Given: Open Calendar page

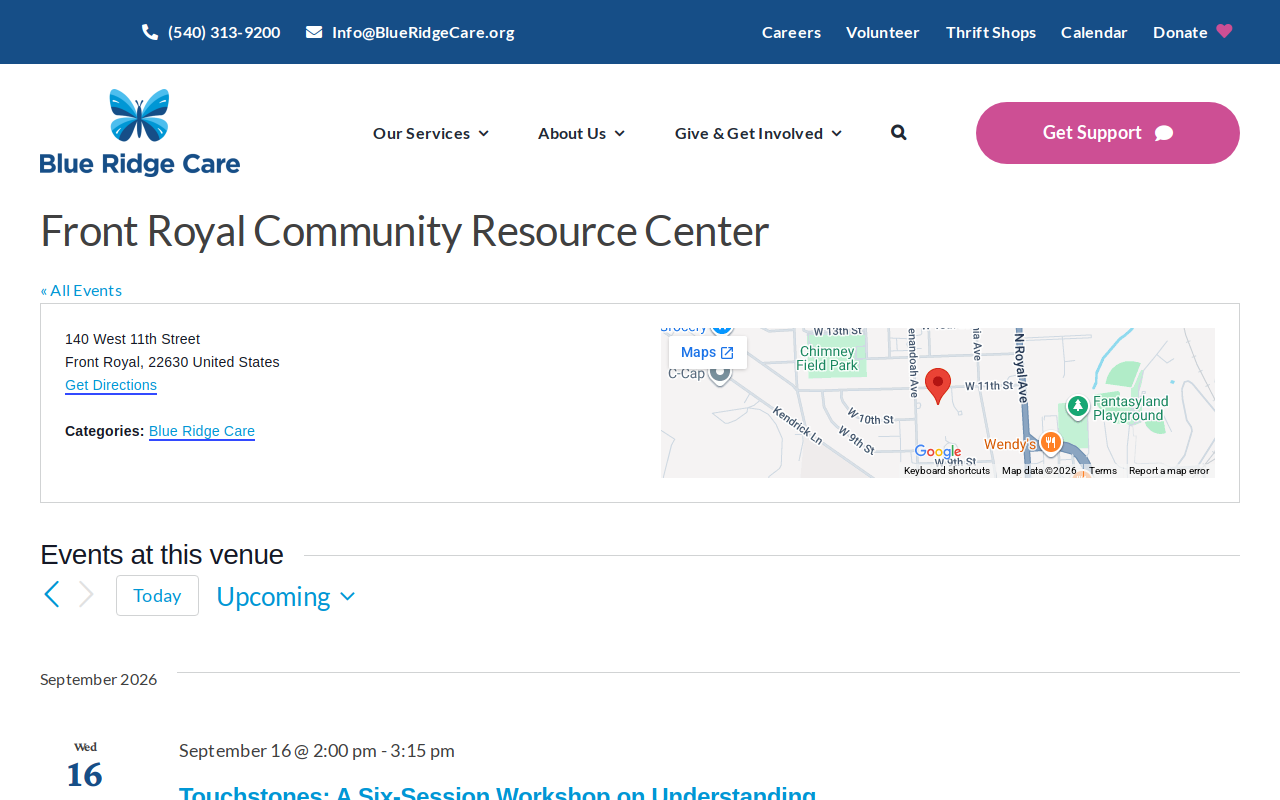Looking at the screenshot, I should tap(1094, 32).
